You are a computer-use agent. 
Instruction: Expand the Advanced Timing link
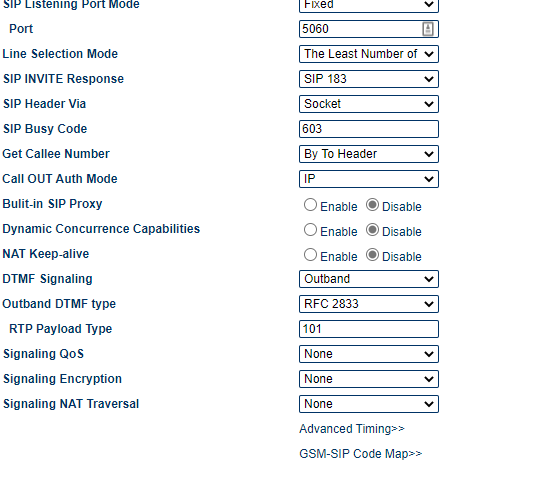[352, 429]
